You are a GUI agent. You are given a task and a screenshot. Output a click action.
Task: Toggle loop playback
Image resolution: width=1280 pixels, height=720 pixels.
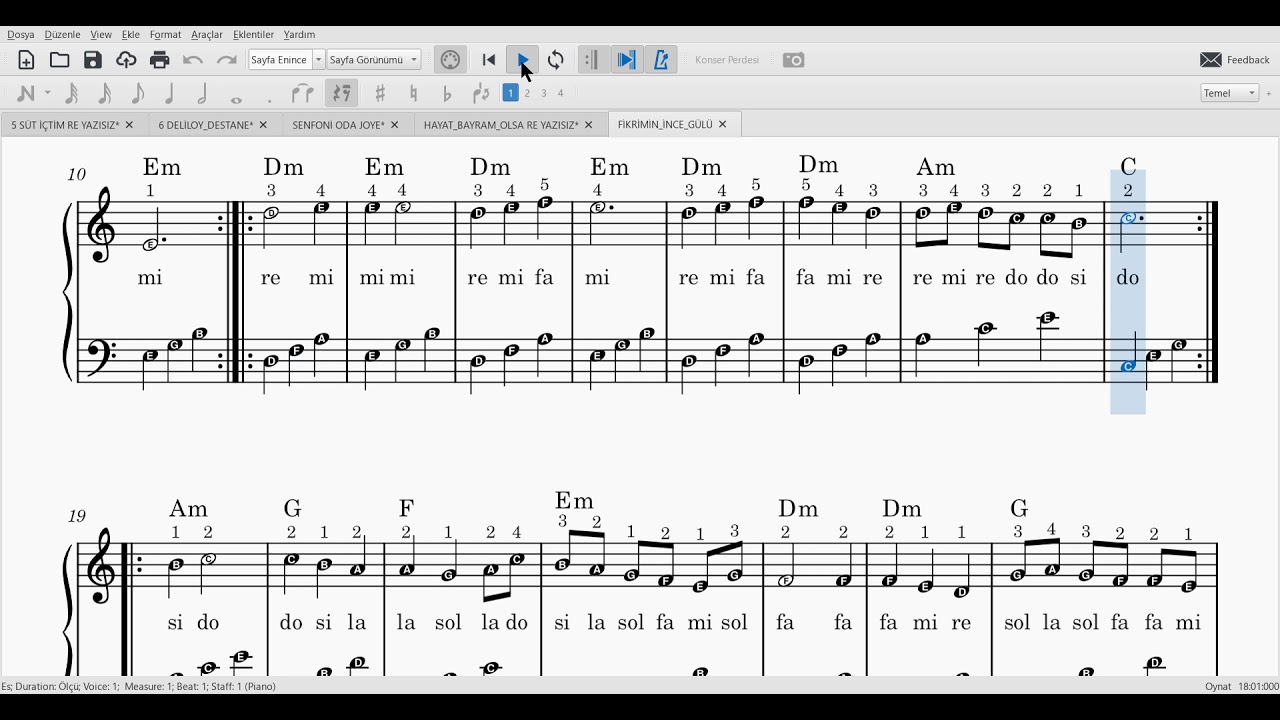point(556,60)
